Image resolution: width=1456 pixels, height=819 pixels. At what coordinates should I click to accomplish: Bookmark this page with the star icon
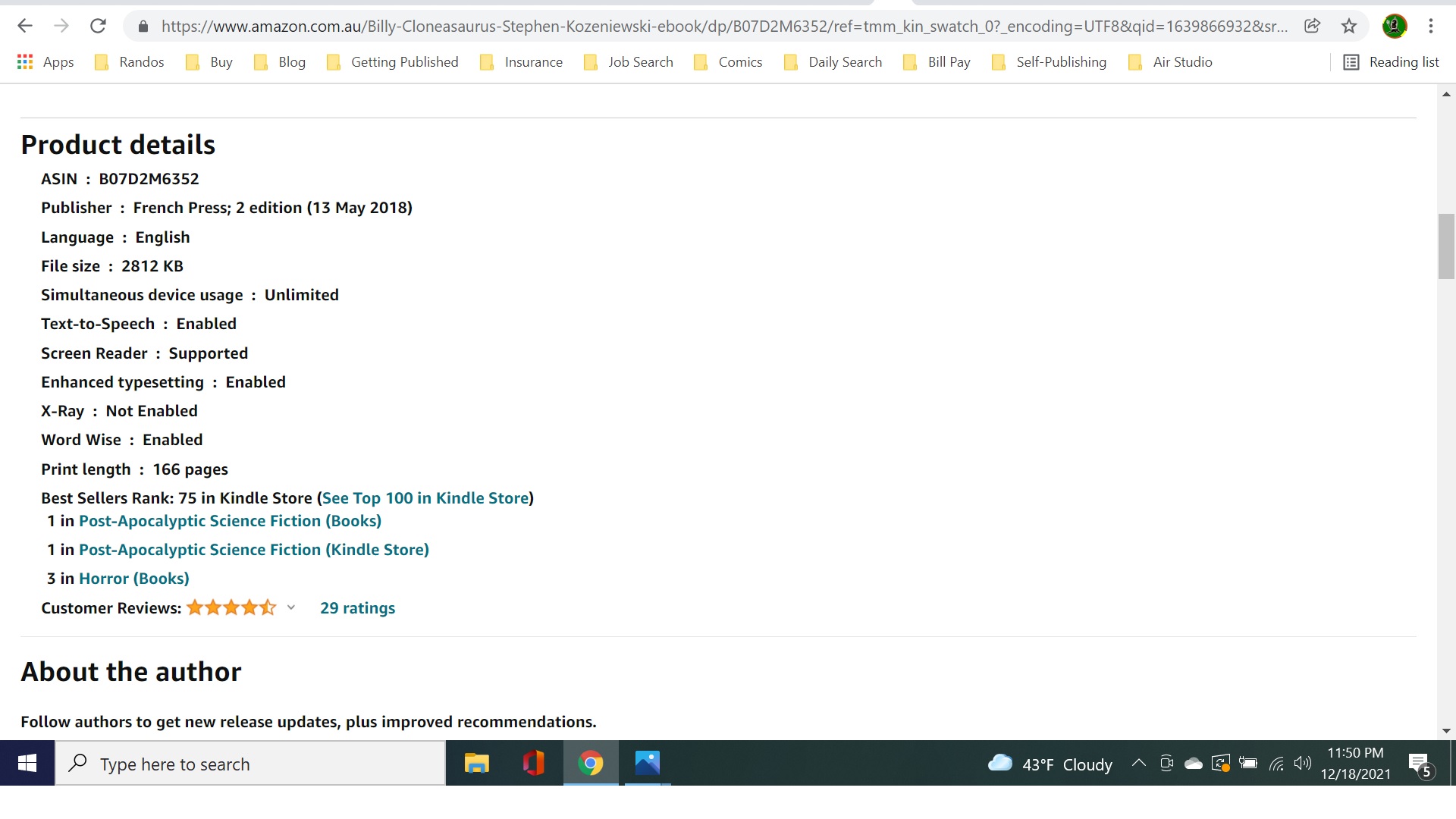[x=1349, y=26]
